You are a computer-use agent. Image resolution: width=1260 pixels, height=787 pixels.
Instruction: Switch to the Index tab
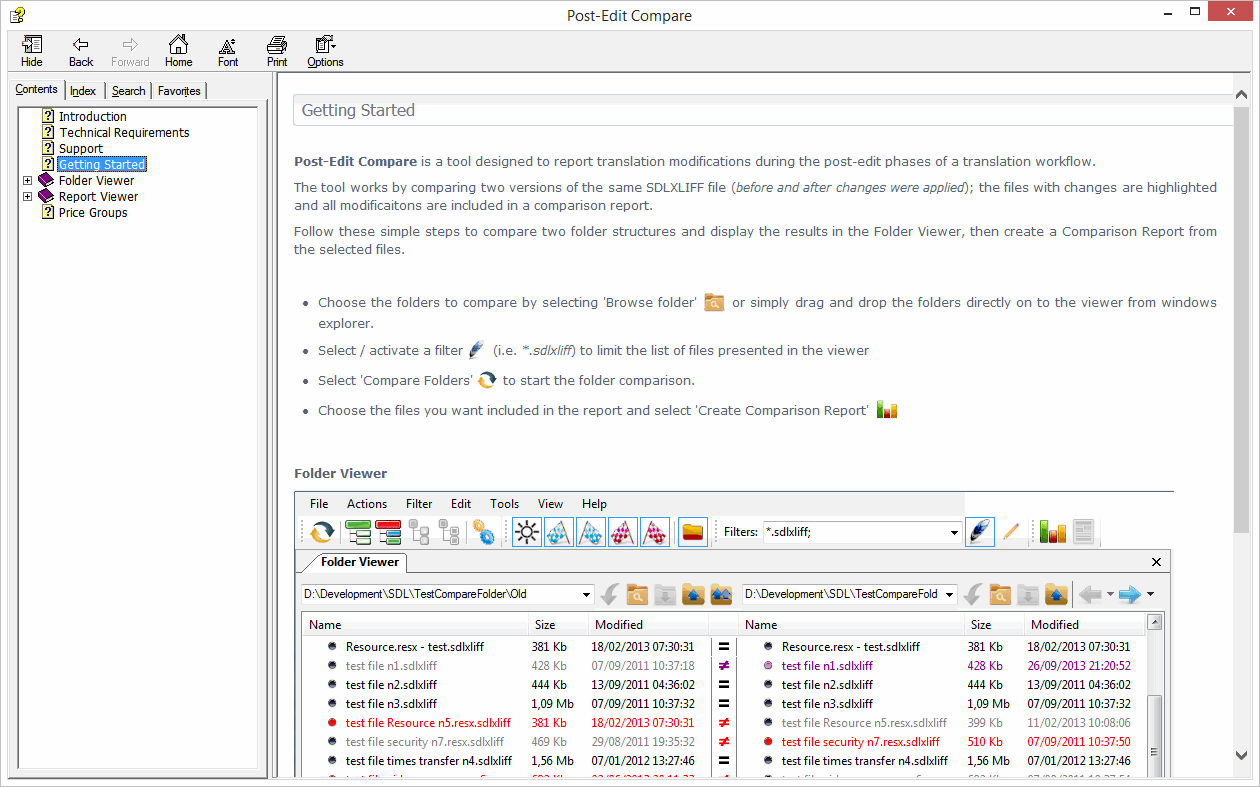coord(83,91)
